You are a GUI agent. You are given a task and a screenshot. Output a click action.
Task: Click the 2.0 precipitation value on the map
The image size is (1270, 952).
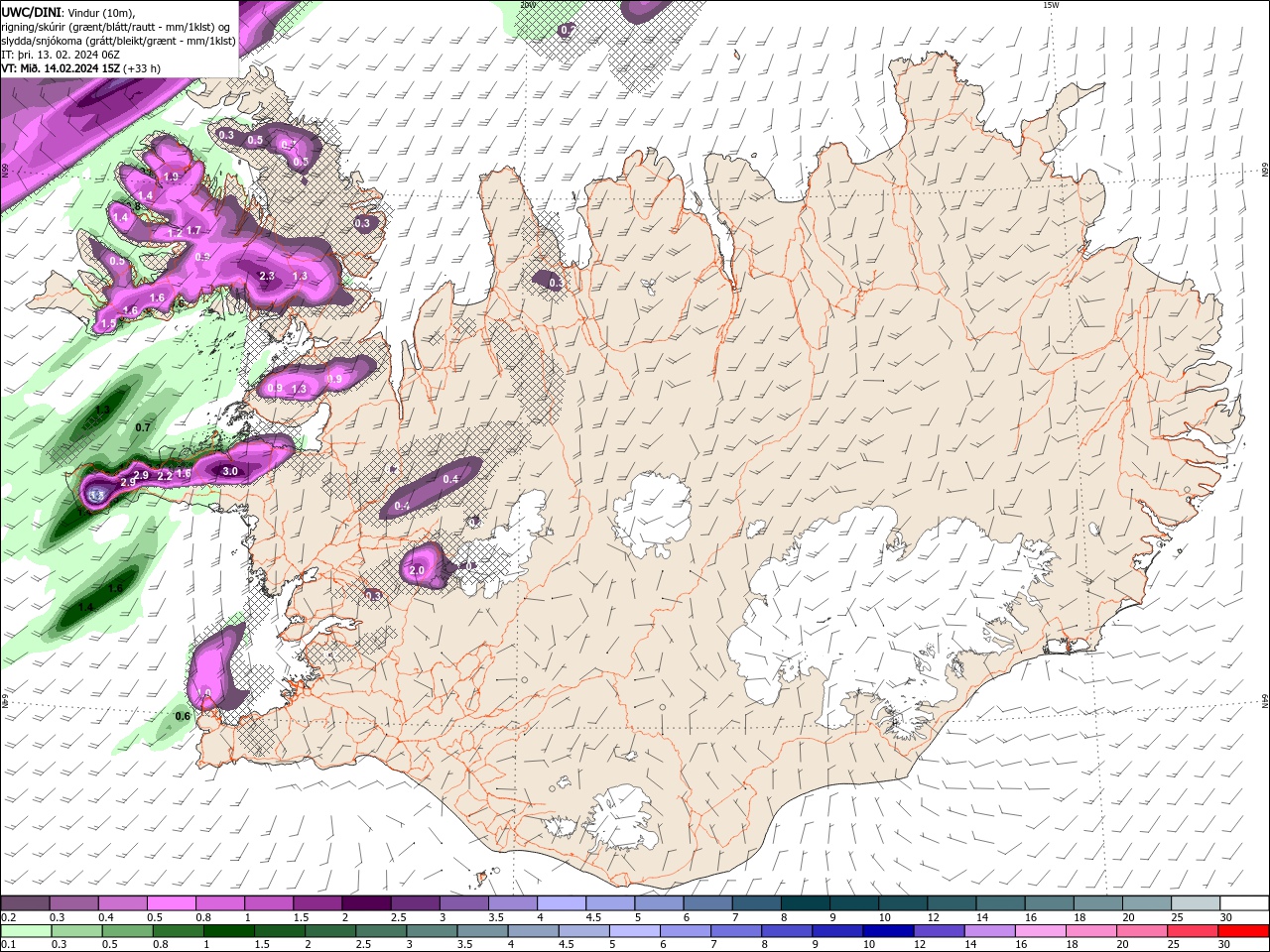click(x=417, y=570)
